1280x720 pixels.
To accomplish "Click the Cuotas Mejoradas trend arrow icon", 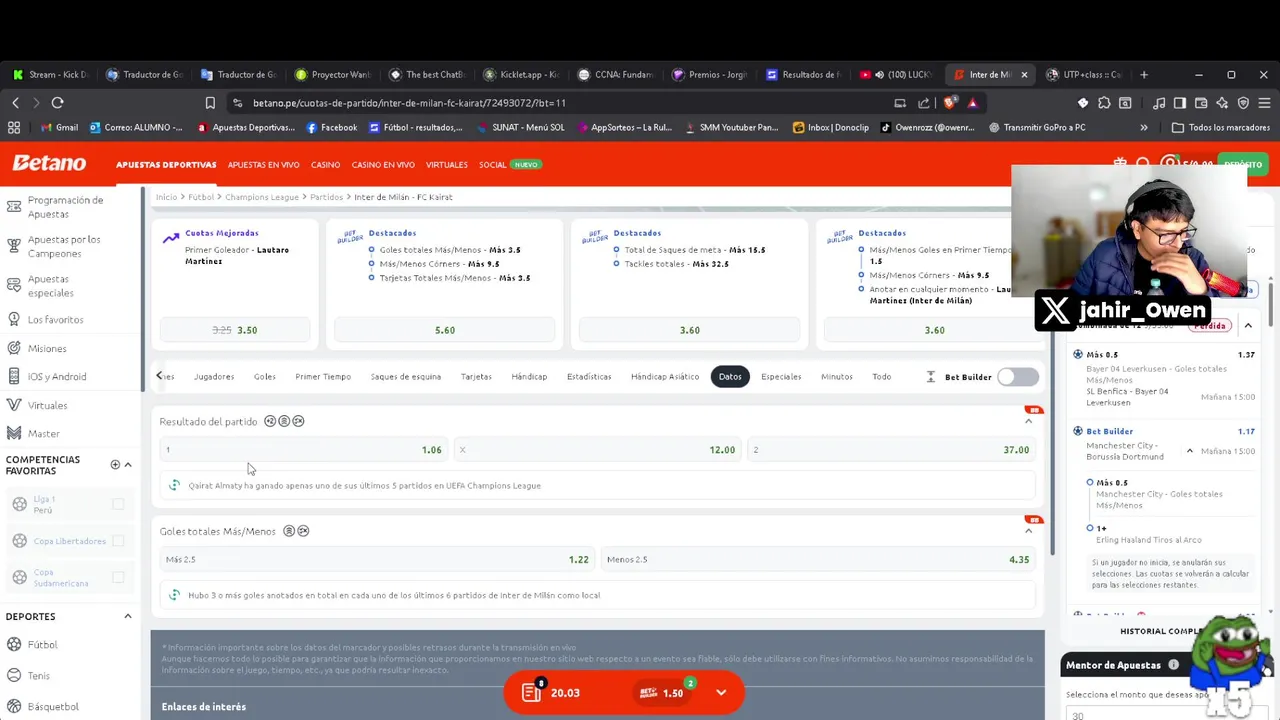I will (171, 238).
